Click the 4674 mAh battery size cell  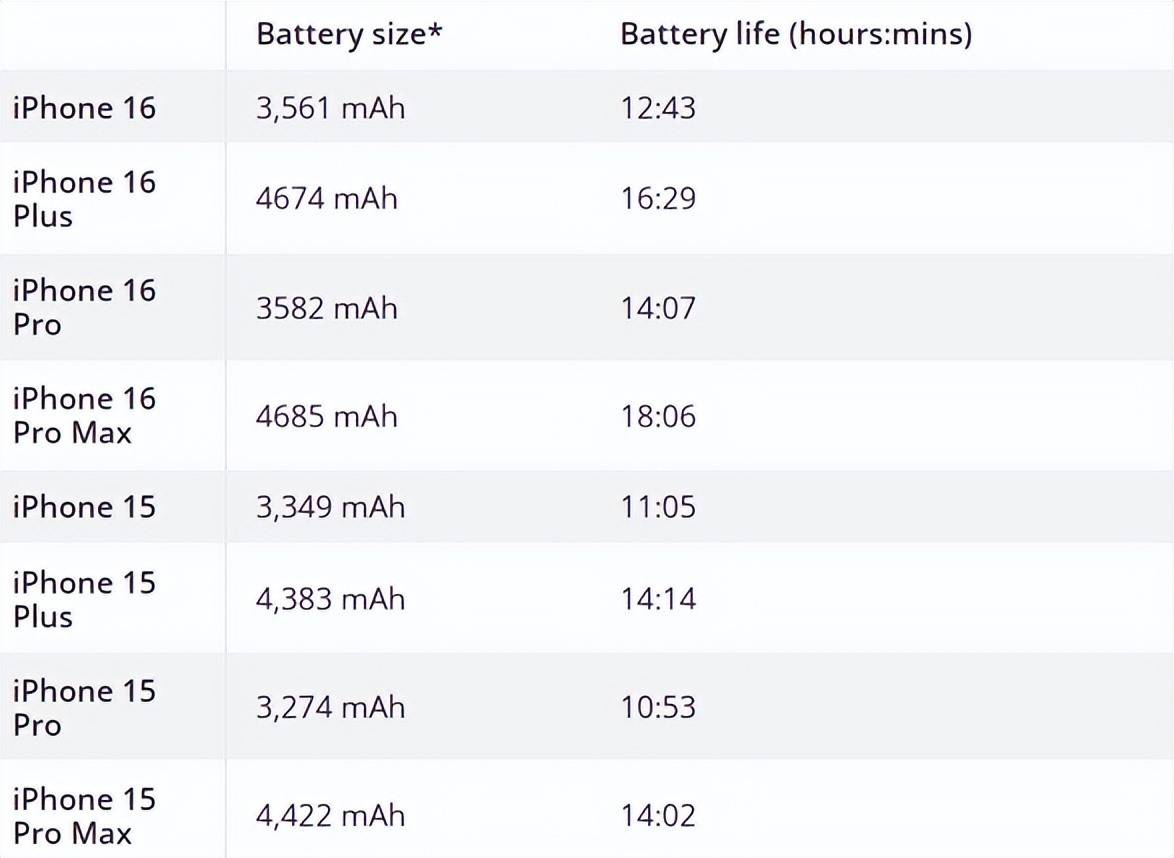[x=326, y=198]
